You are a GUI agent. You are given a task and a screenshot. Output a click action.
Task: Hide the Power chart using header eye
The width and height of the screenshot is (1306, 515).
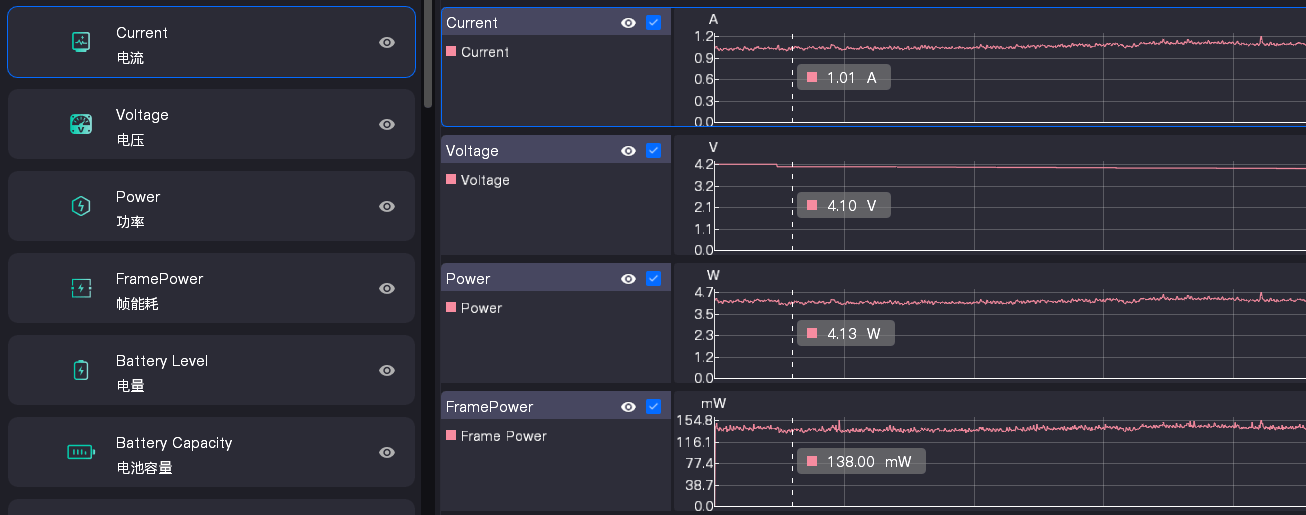(628, 279)
